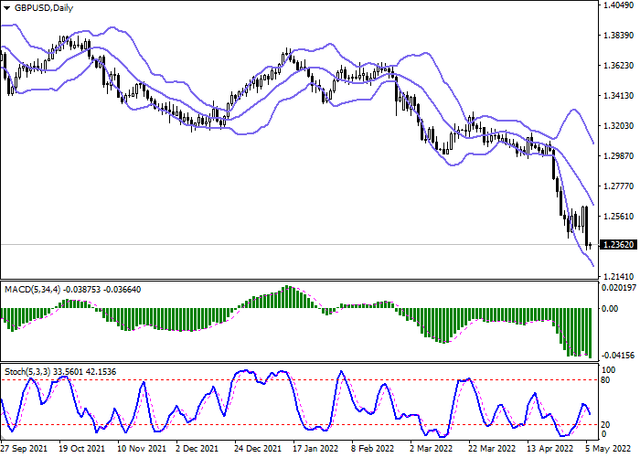Click the Stochastic 80 level label
The width and height of the screenshot is (640, 457).
coord(606,381)
